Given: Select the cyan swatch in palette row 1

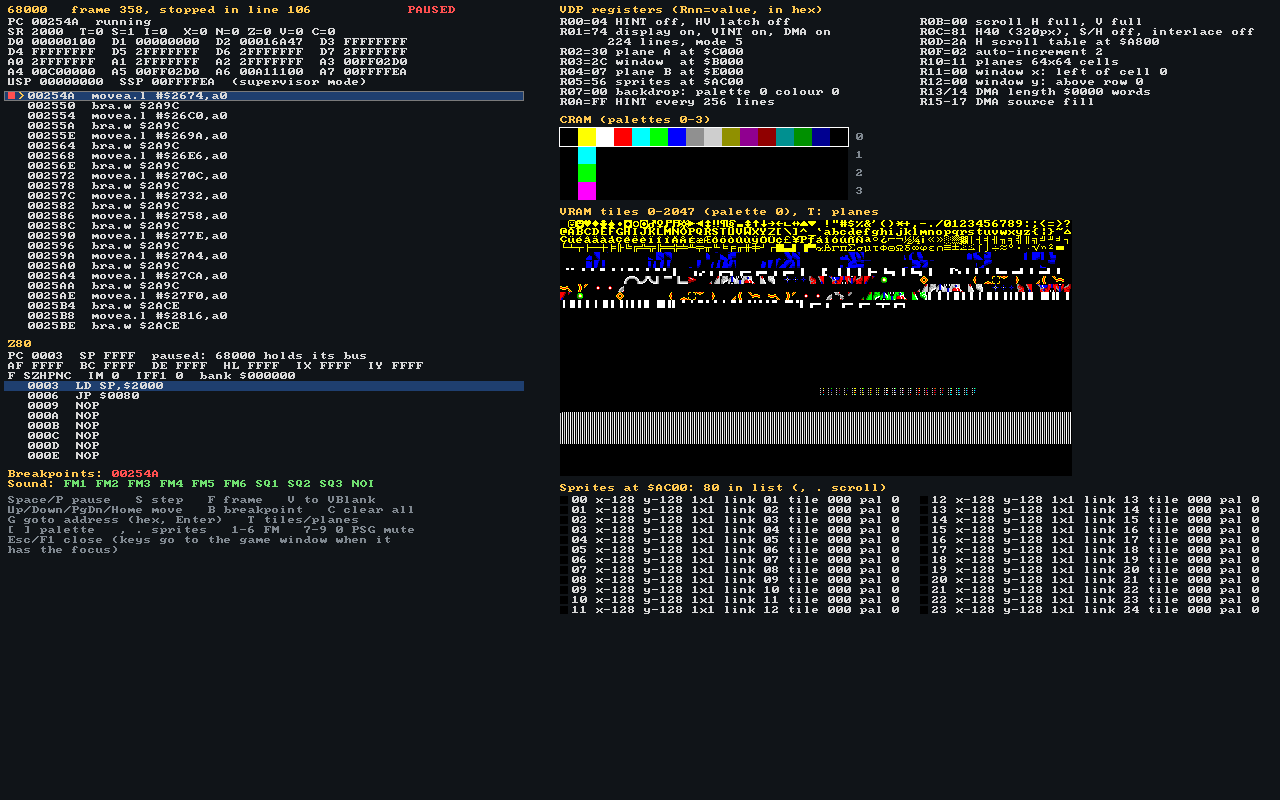Looking at the screenshot, I should click(x=587, y=155).
